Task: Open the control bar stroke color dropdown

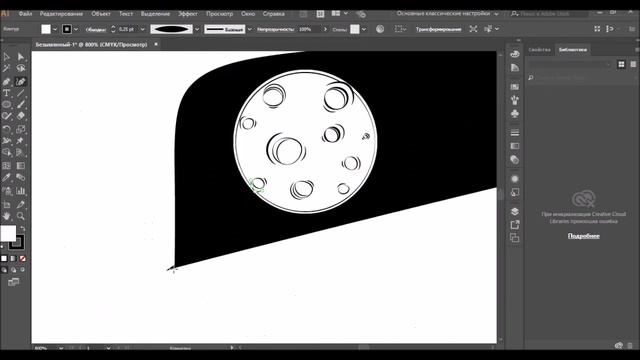Action: [x=76, y=29]
